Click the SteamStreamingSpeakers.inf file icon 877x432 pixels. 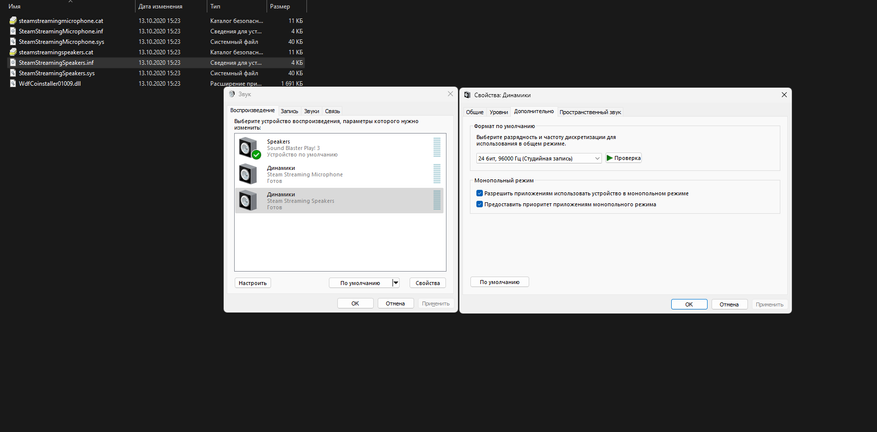[13, 63]
